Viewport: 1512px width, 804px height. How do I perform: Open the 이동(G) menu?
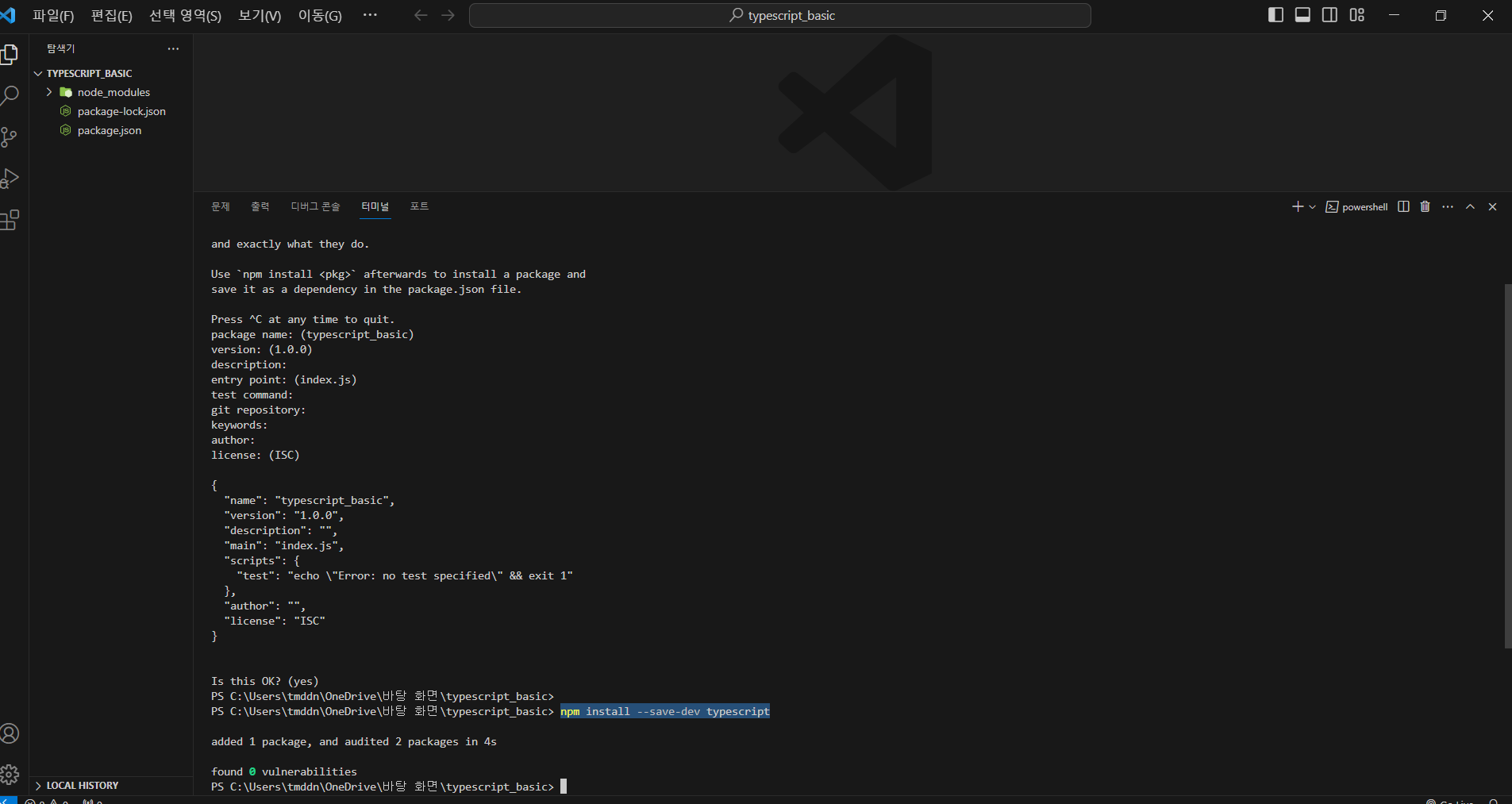(320, 16)
